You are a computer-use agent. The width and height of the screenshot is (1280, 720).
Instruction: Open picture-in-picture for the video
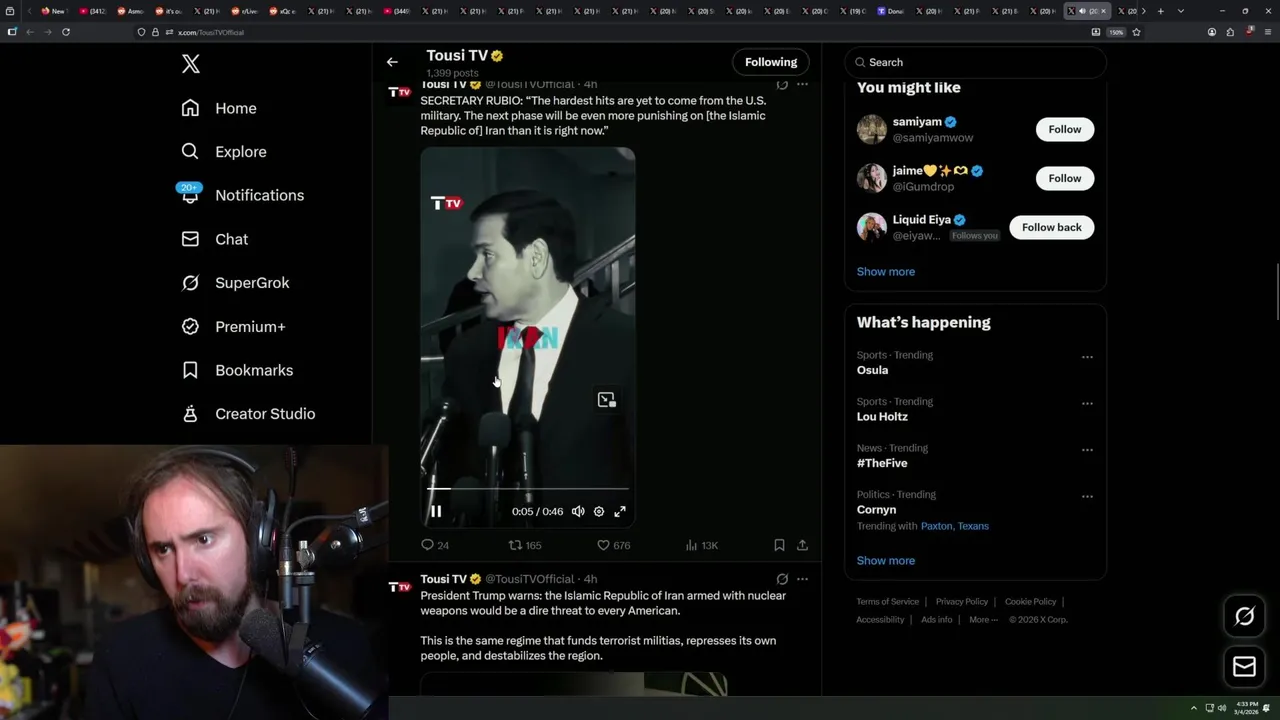point(606,400)
